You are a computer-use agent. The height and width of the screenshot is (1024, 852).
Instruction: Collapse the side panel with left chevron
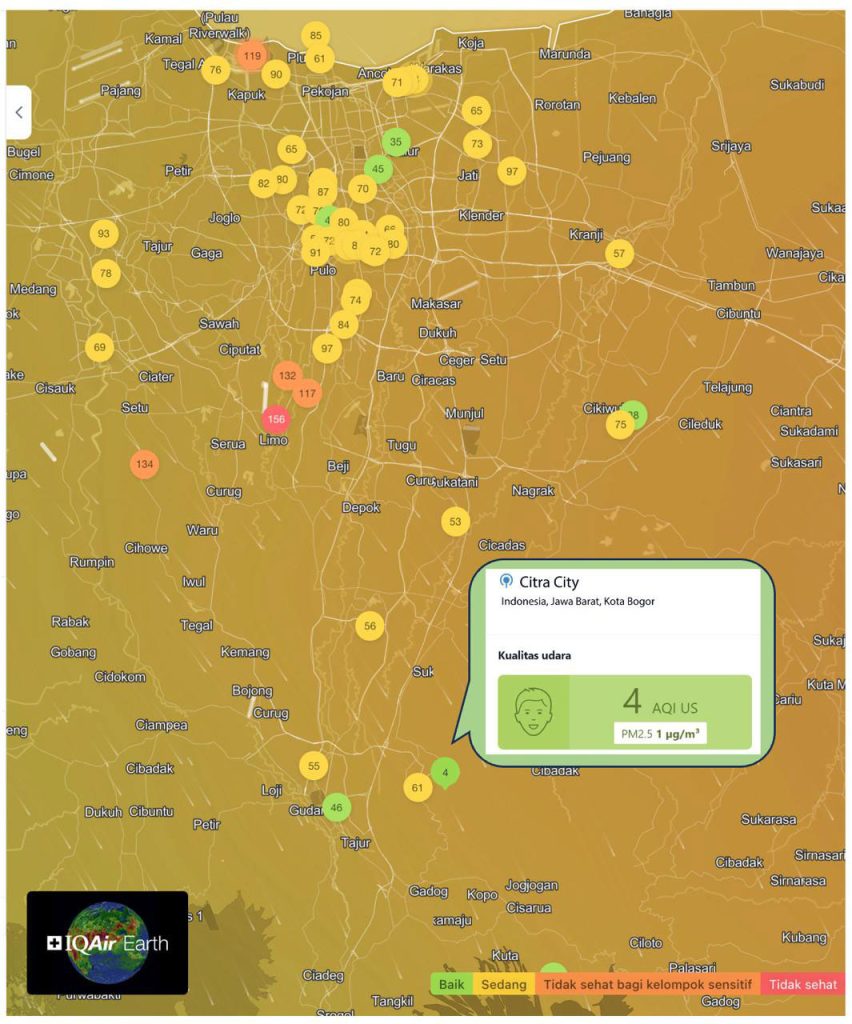pyautogui.click(x=18, y=113)
